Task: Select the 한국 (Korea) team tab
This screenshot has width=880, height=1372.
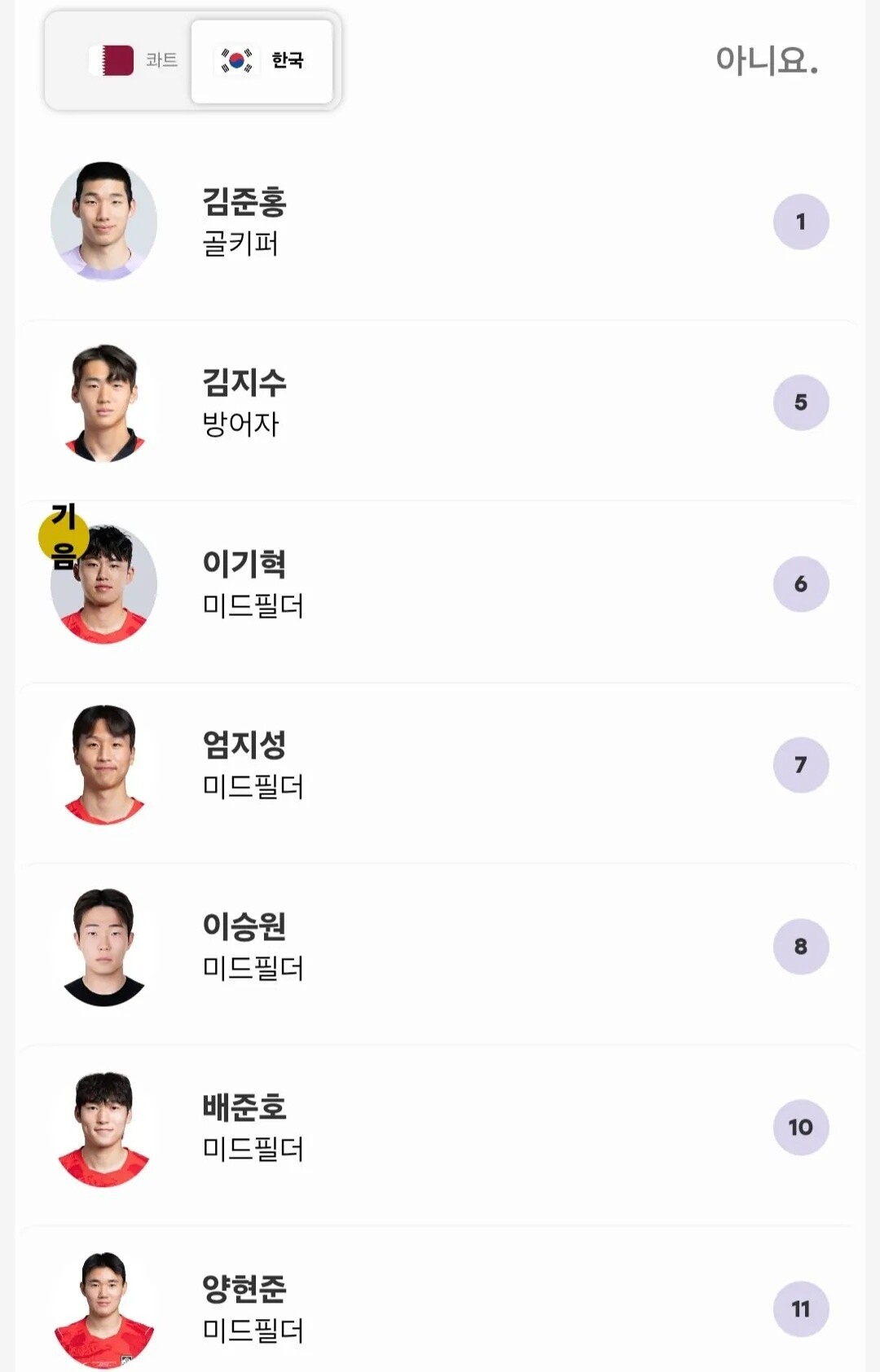Action: (x=262, y=61)
